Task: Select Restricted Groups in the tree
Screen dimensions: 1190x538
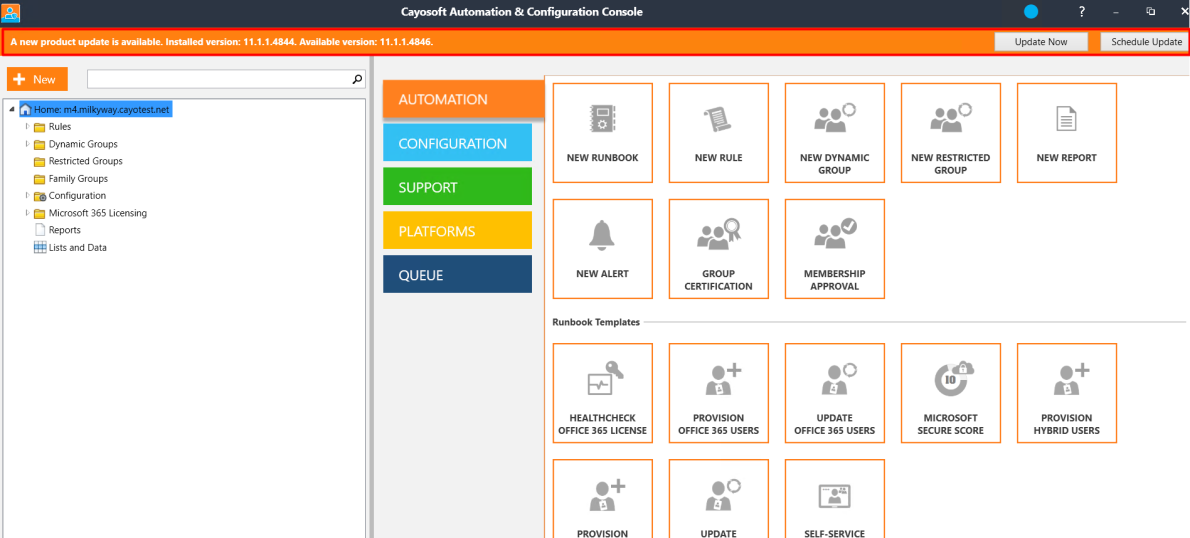Action: pyautogui.click(x=86, y=161)
